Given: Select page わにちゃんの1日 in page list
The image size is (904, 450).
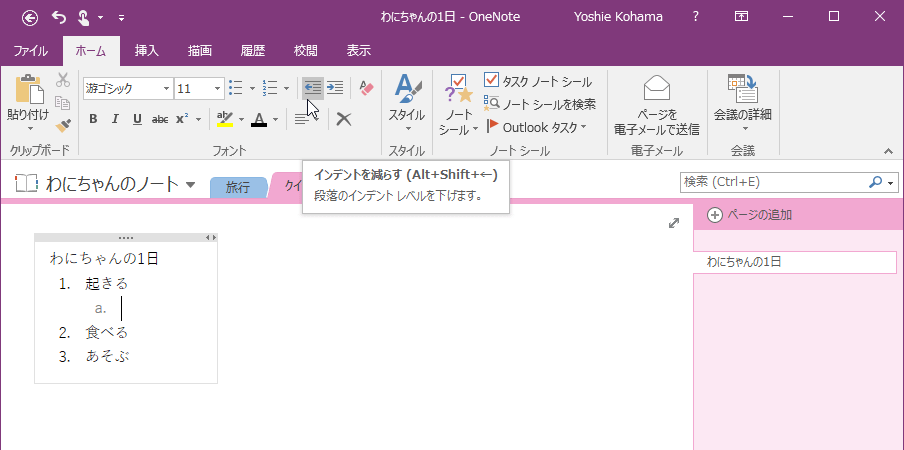Looking at the screenshot, I should point(795,262).
